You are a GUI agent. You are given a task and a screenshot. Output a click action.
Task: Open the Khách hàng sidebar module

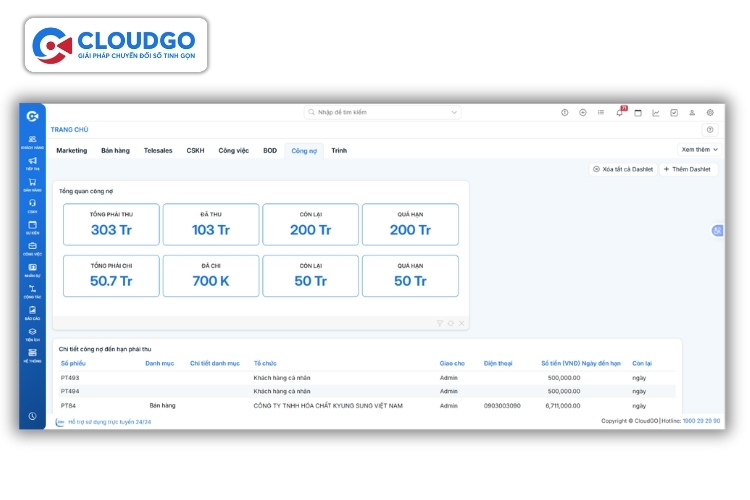pyautogui.click(x=33, y=141)
